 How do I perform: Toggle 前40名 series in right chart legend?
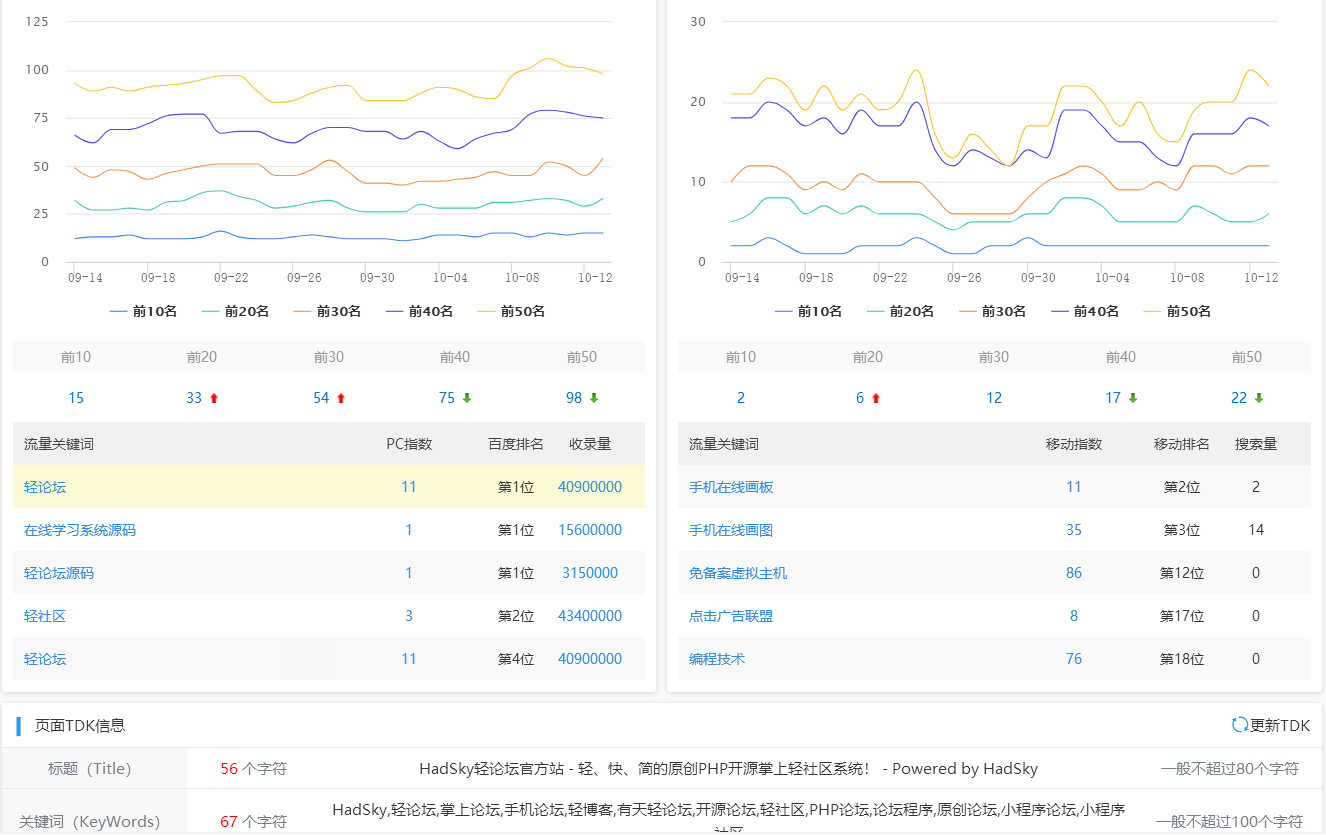coord(1084,311)
